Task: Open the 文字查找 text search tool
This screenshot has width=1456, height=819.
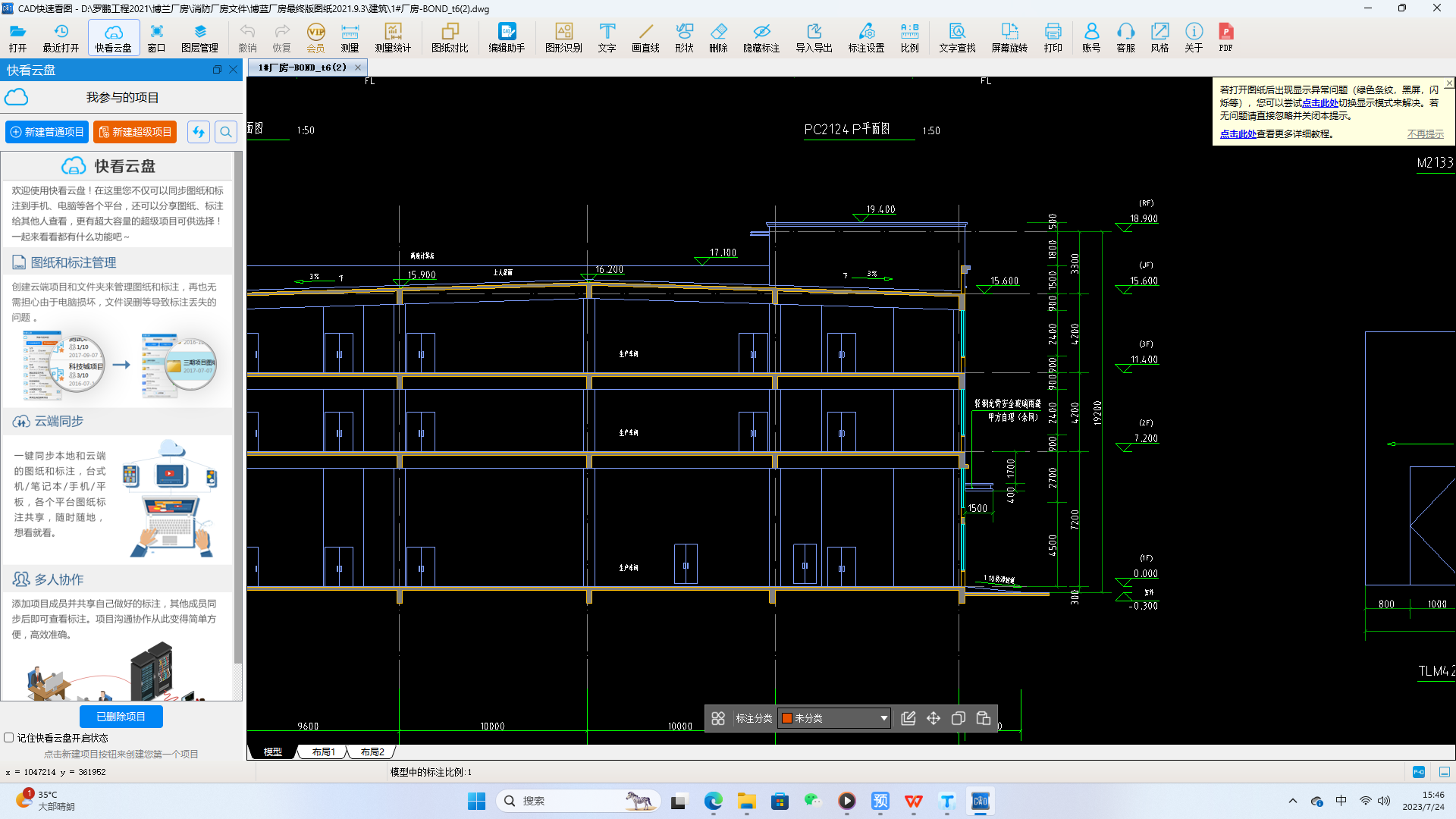Action: (x=957, y=37)
